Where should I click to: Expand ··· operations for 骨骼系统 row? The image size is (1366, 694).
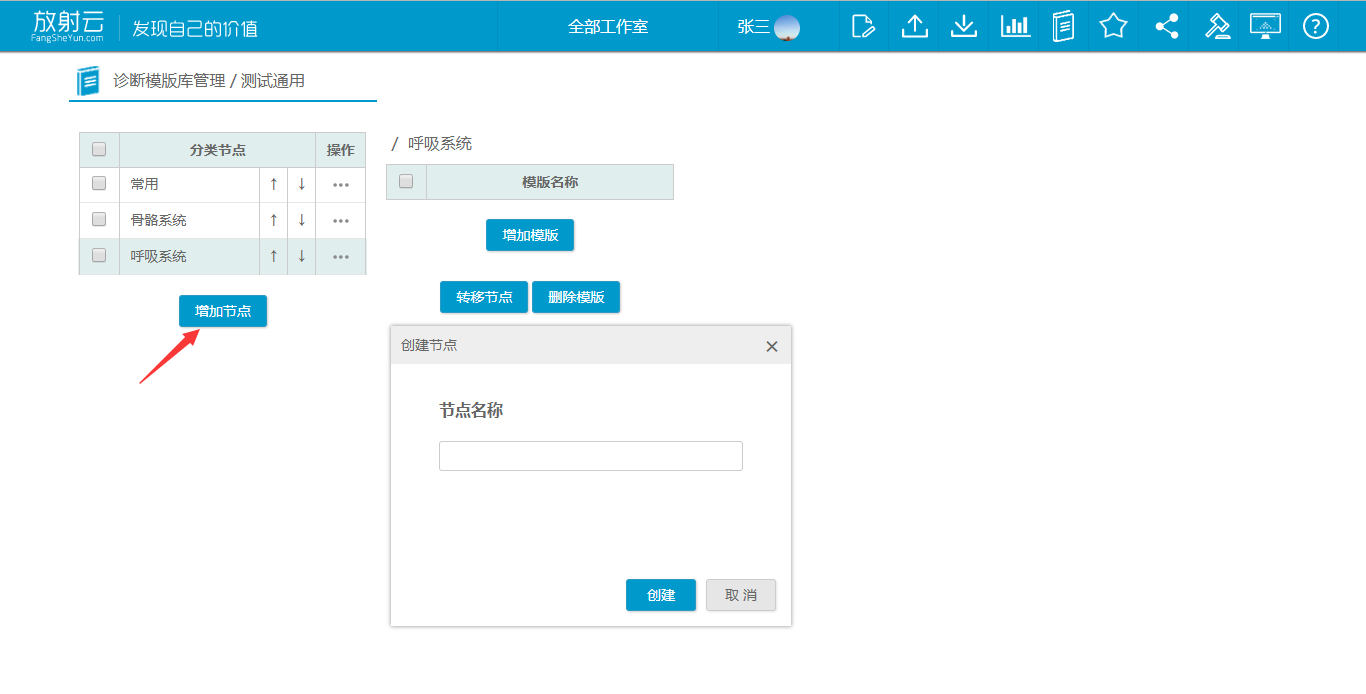pos(341,221)
